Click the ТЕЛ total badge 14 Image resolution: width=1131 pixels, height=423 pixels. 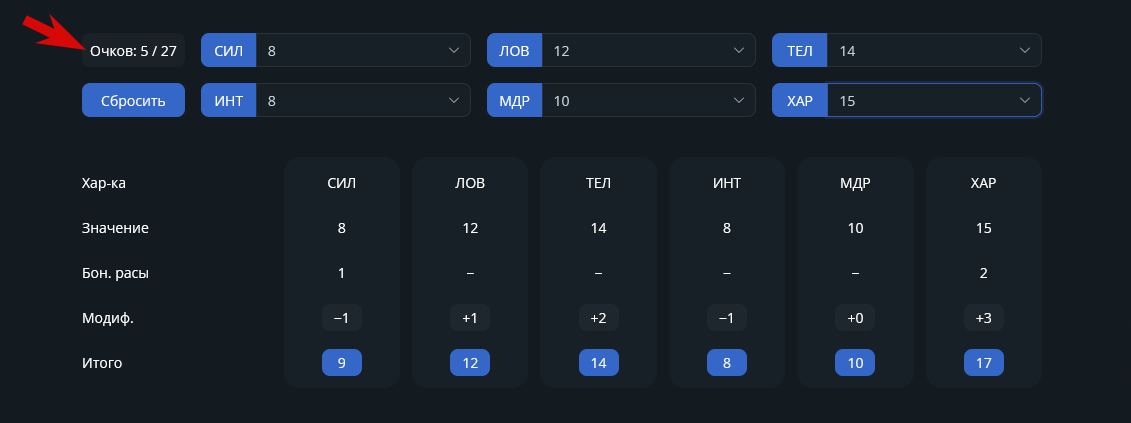pyautogui.click(x=599, y=363)
